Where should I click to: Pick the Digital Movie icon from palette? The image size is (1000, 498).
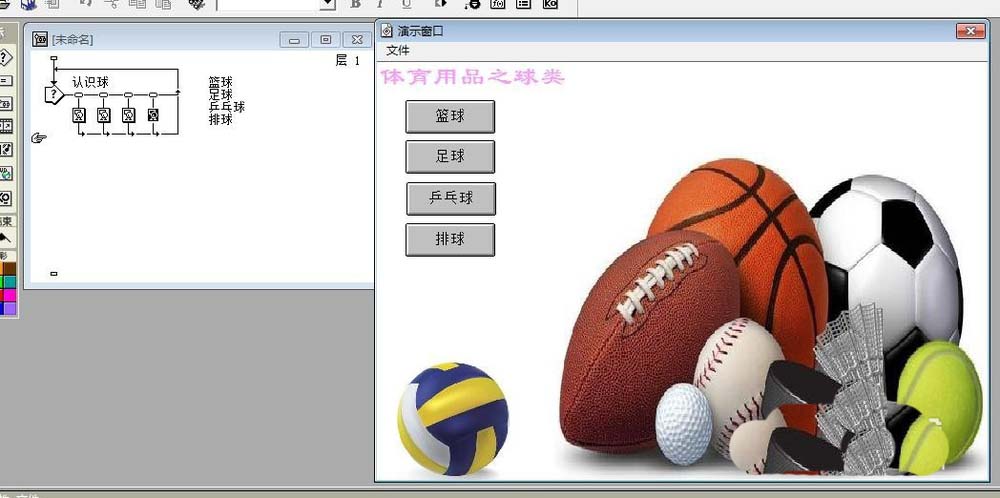5,126
